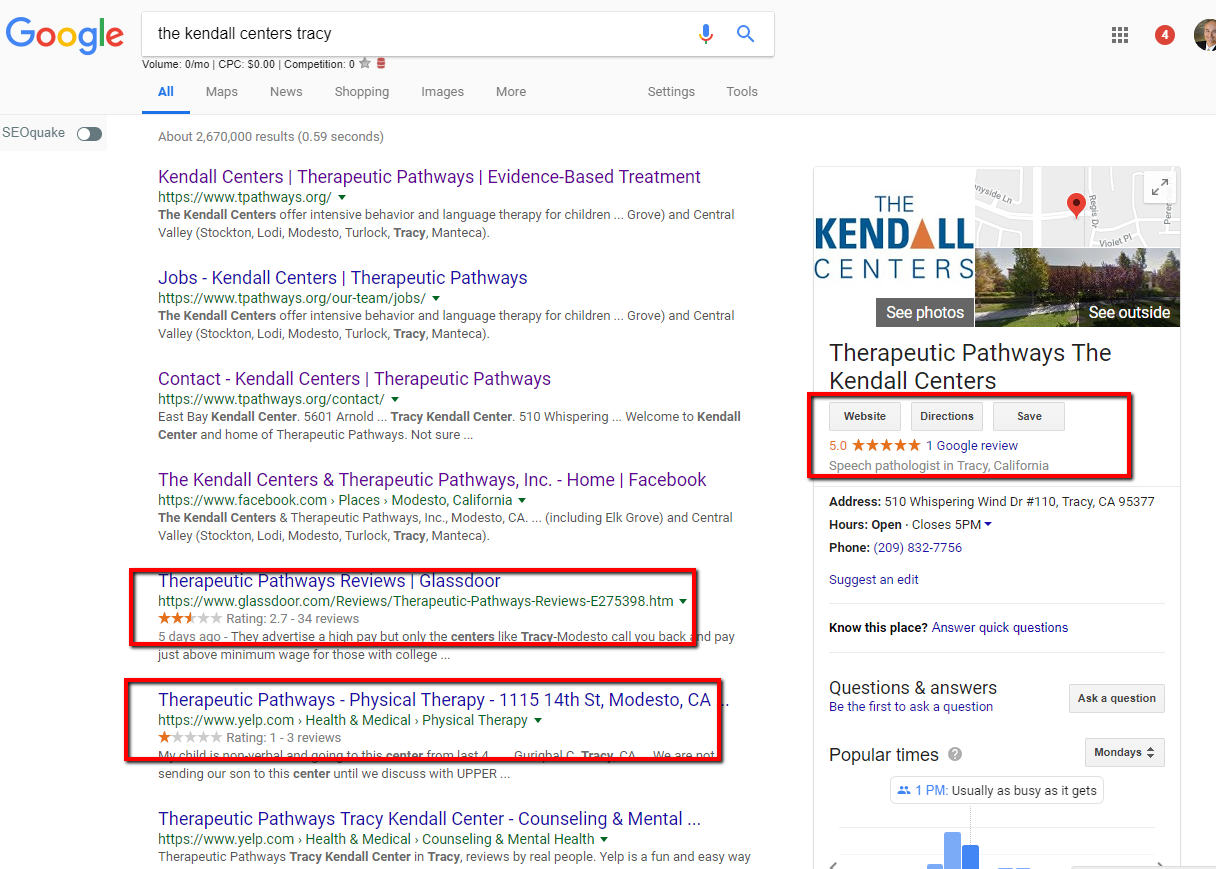Expand the map in knowledge panel
This screenshot has width=1216, height=869.
(x=1160, y=187)
